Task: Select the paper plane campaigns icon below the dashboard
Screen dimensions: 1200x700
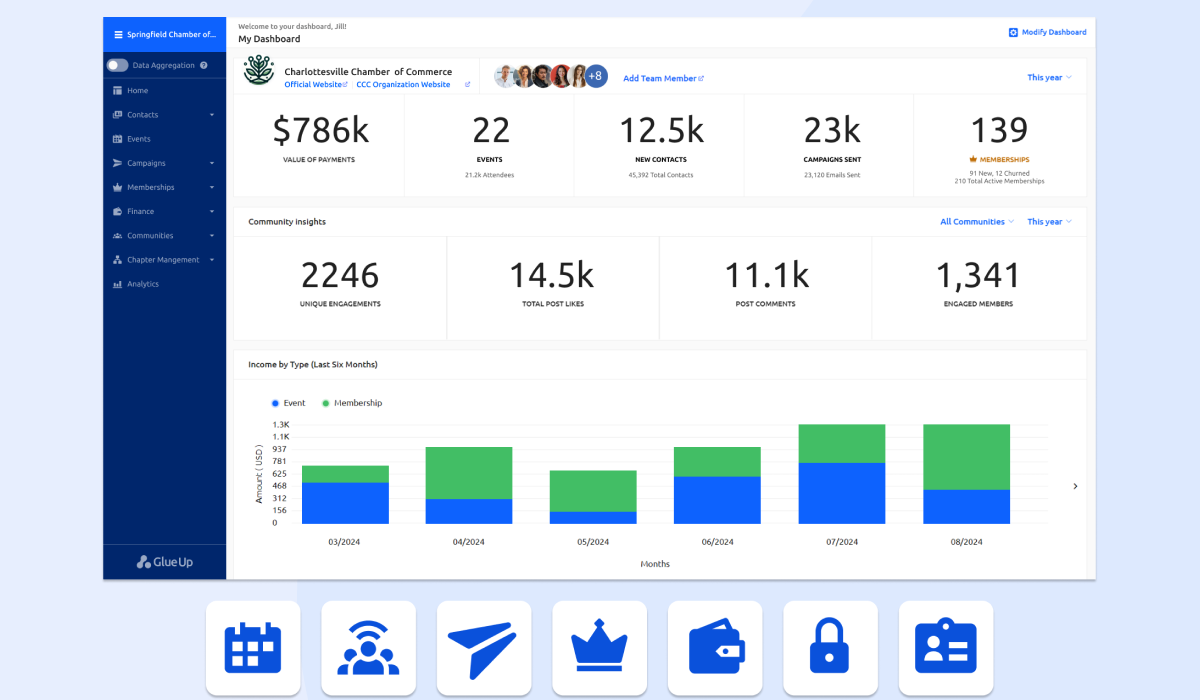Action: coord(484,647)
